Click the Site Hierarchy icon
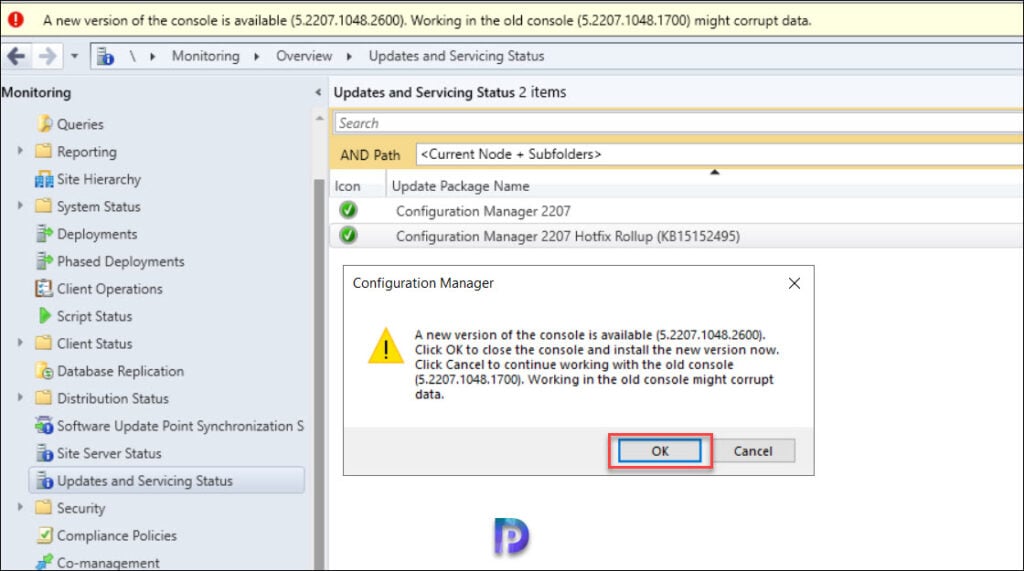Screen dimensions: 1024x571 (44, 179)
